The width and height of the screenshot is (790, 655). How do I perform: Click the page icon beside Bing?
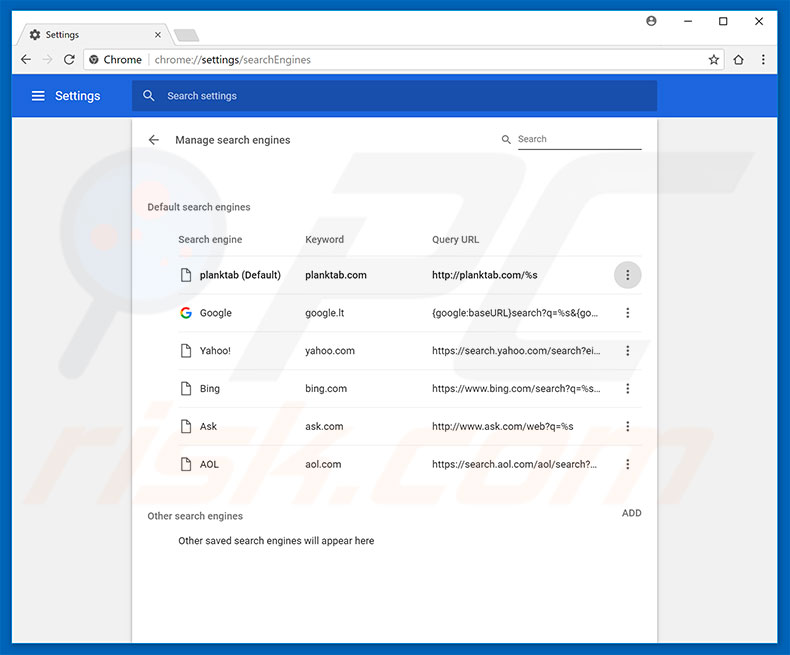[x=186, y=388]
